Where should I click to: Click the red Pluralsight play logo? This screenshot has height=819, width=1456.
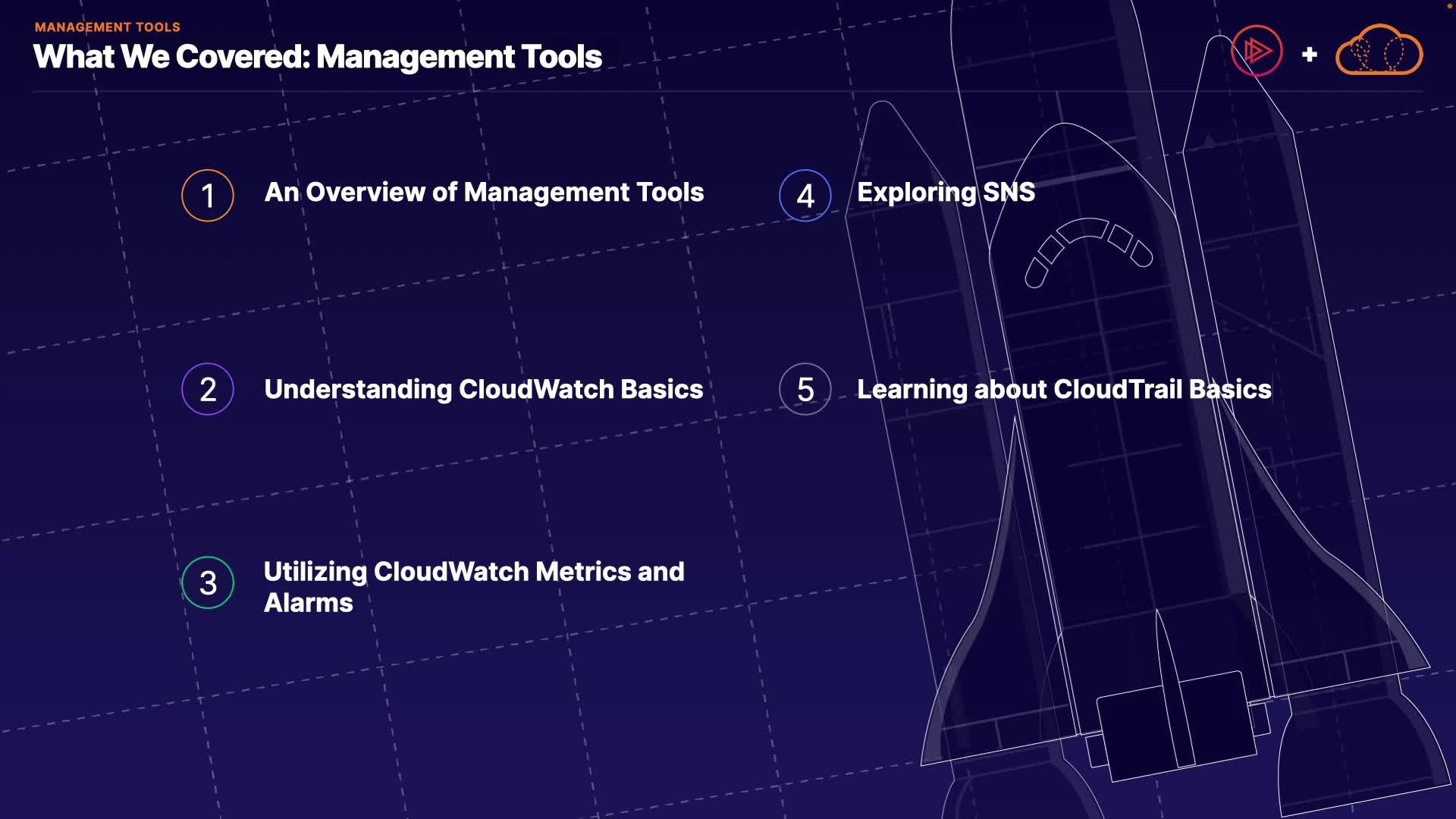(x=1257, y=52)
